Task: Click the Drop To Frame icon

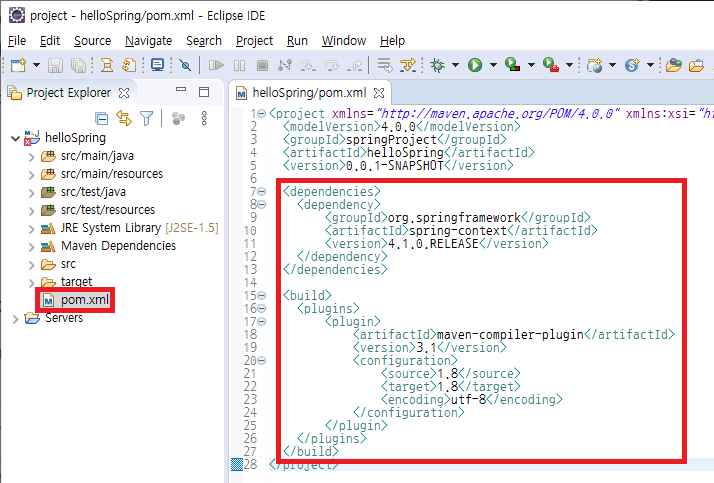Action: click(x=385, y=65)
